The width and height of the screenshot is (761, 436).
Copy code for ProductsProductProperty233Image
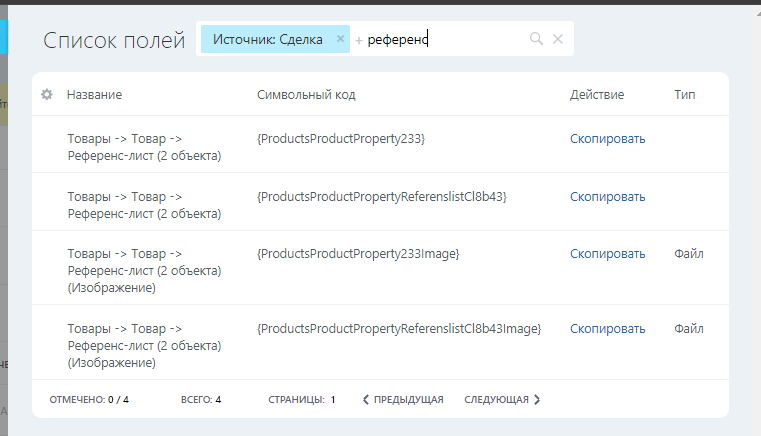click(x=607, y=254)
